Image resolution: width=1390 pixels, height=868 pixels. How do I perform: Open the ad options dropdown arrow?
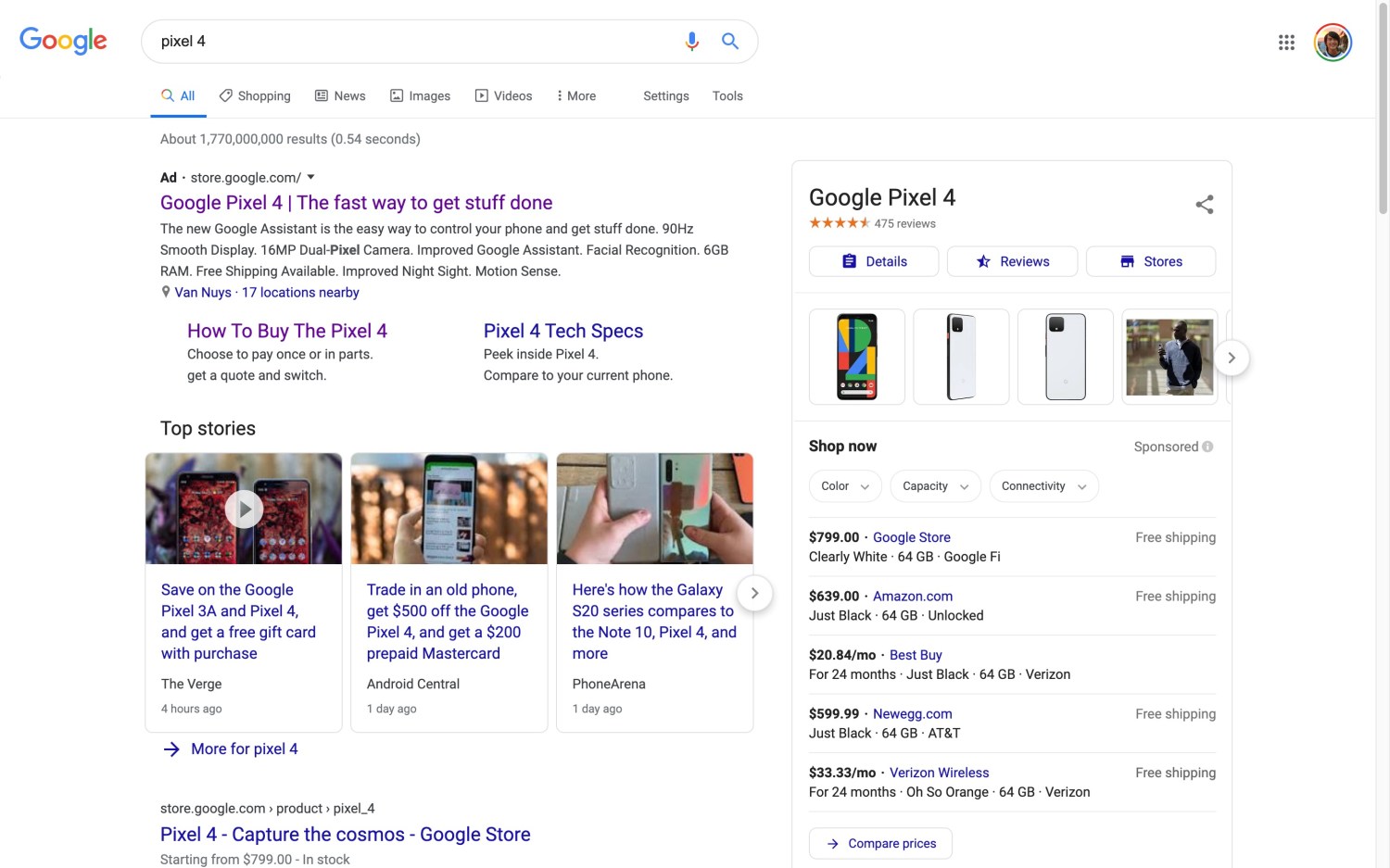click(311, 177)
